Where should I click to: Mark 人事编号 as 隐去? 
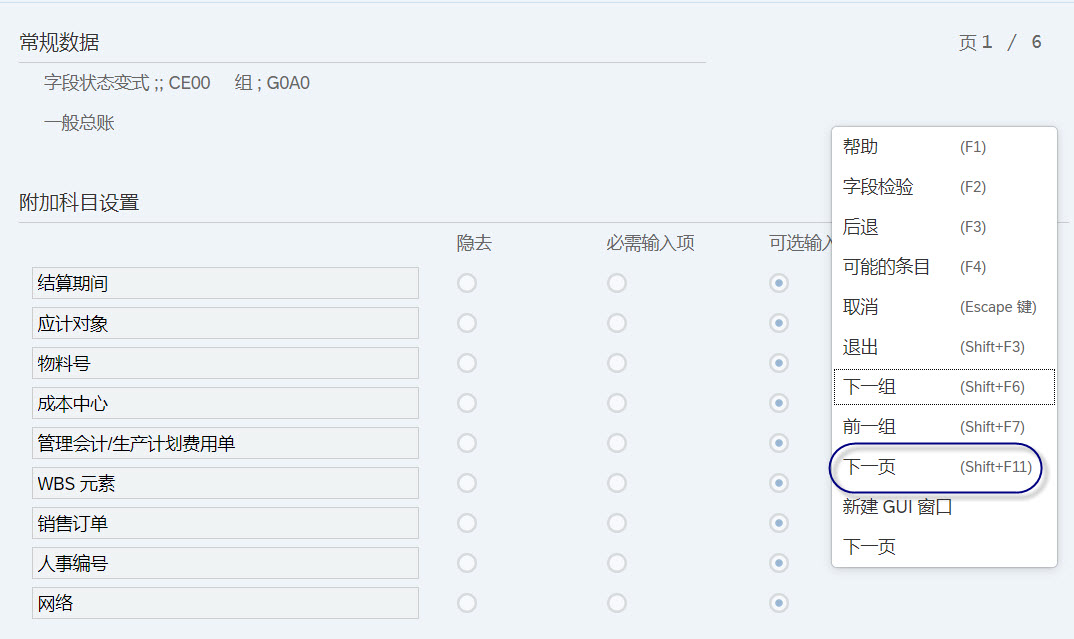(467, 563)
